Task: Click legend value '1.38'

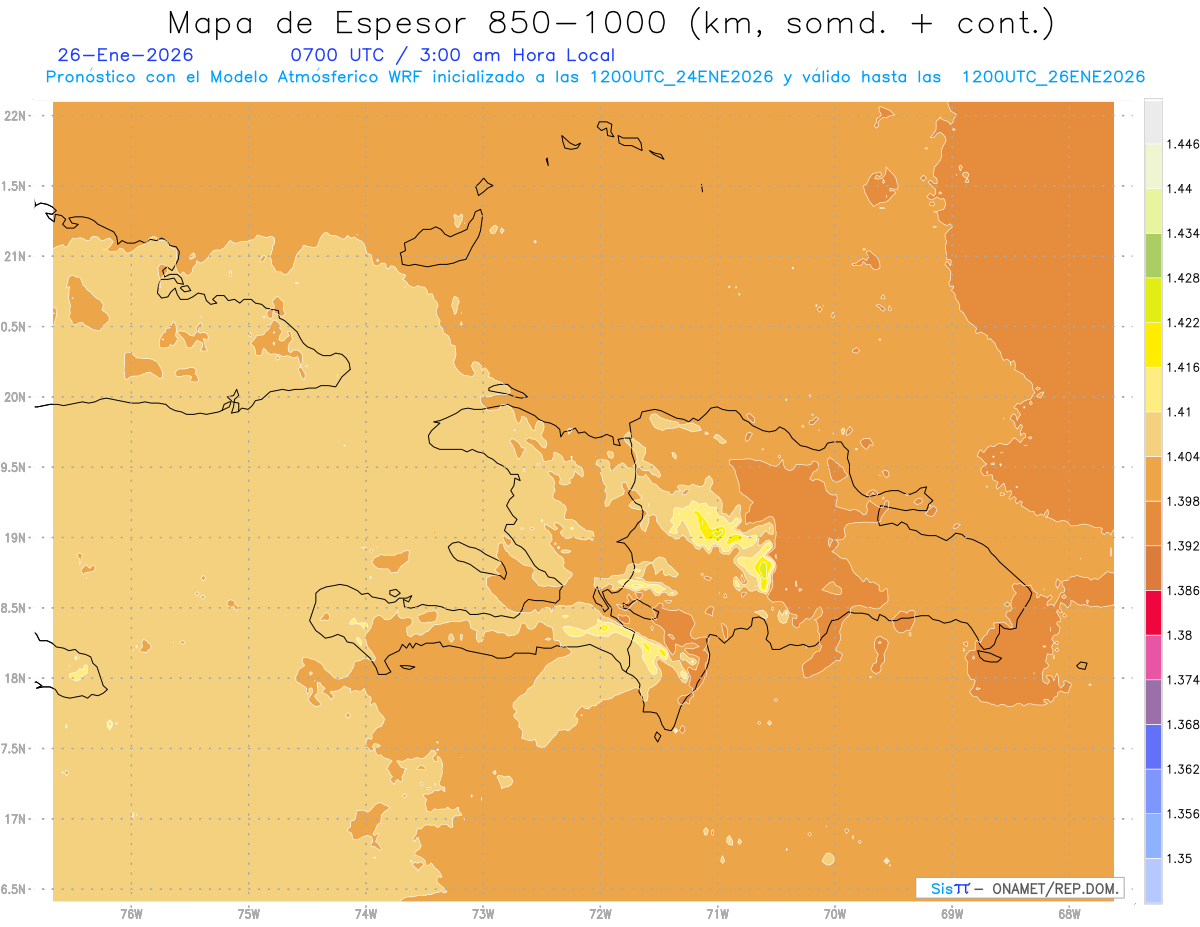Action: click(1178, 635)
